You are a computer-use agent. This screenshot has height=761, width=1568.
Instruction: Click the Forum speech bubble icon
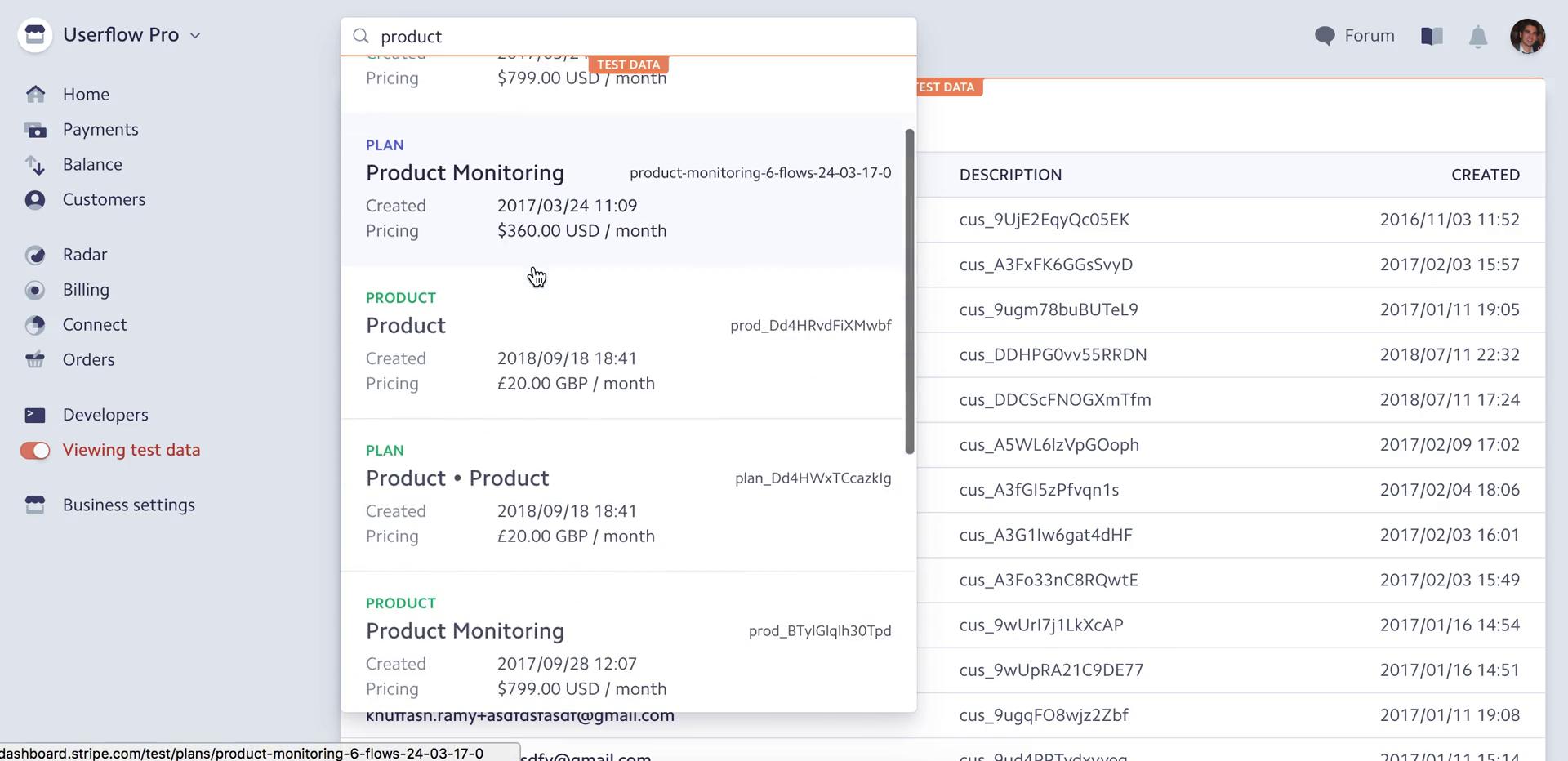point(1325,36)
